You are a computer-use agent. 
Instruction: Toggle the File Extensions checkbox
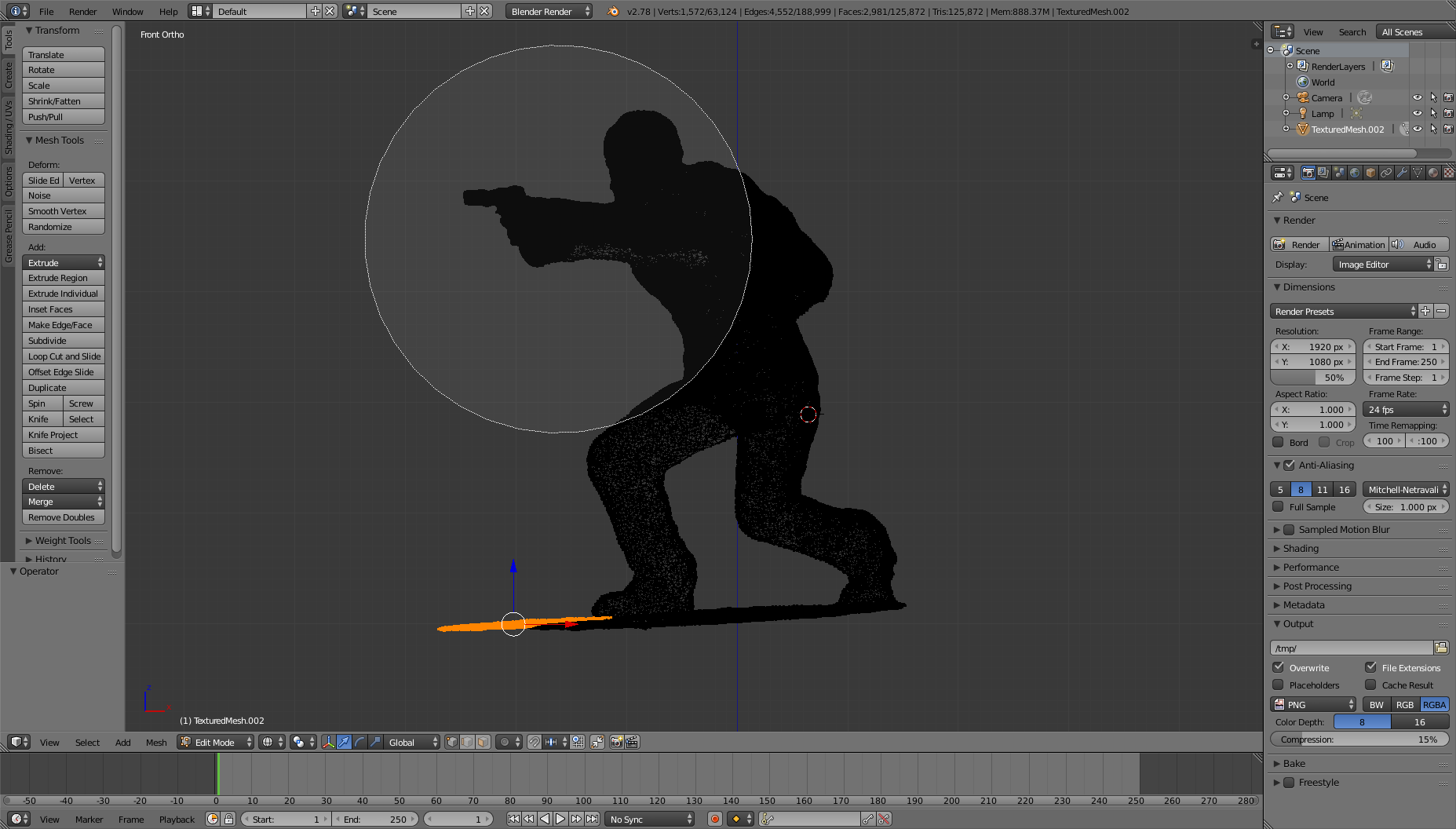tap(1370, 667)
